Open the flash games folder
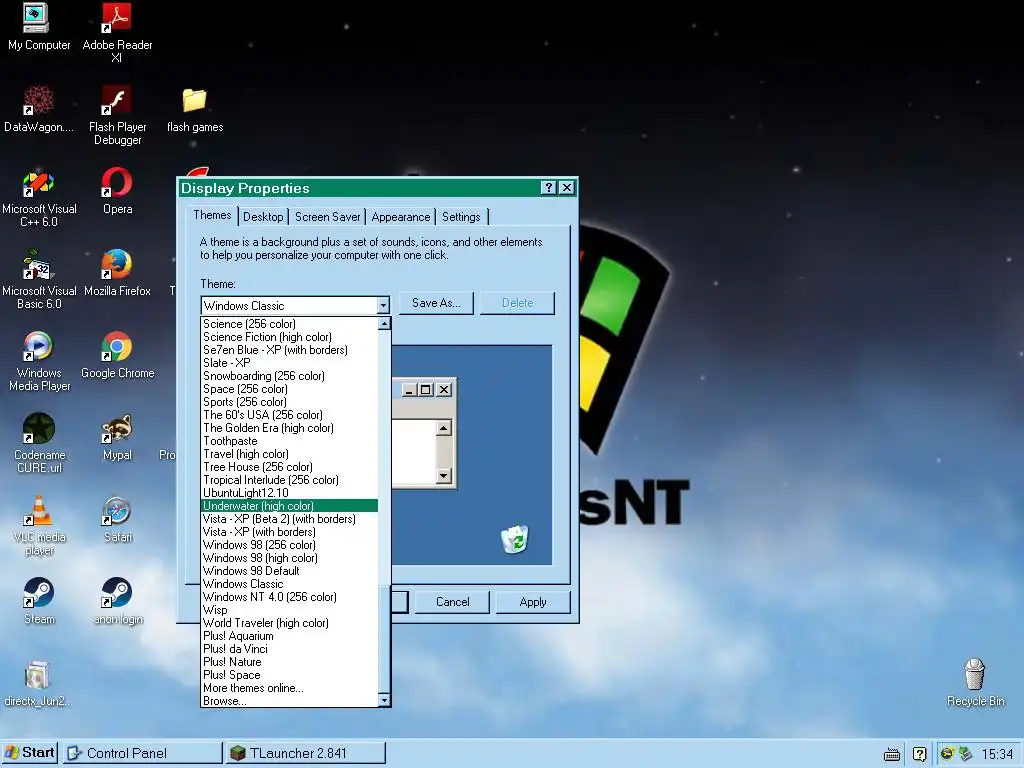The width and height of the screenshot is (1024, 768). point(195,108)
